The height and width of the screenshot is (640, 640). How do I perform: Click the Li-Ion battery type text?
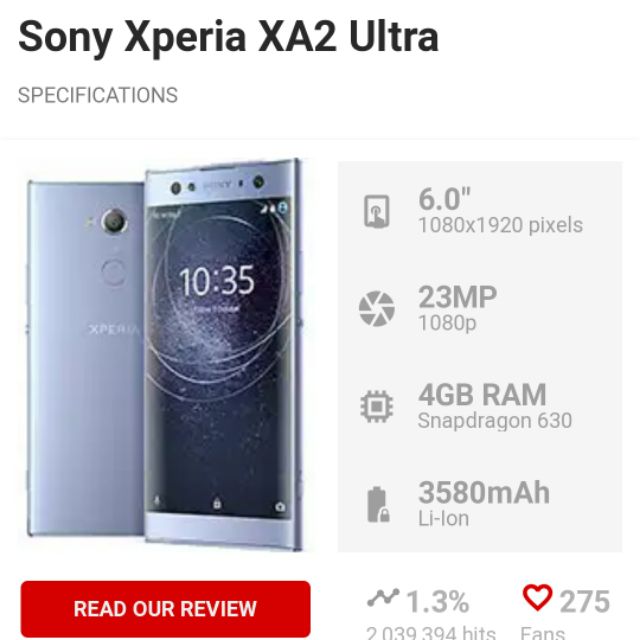(444, 519)
